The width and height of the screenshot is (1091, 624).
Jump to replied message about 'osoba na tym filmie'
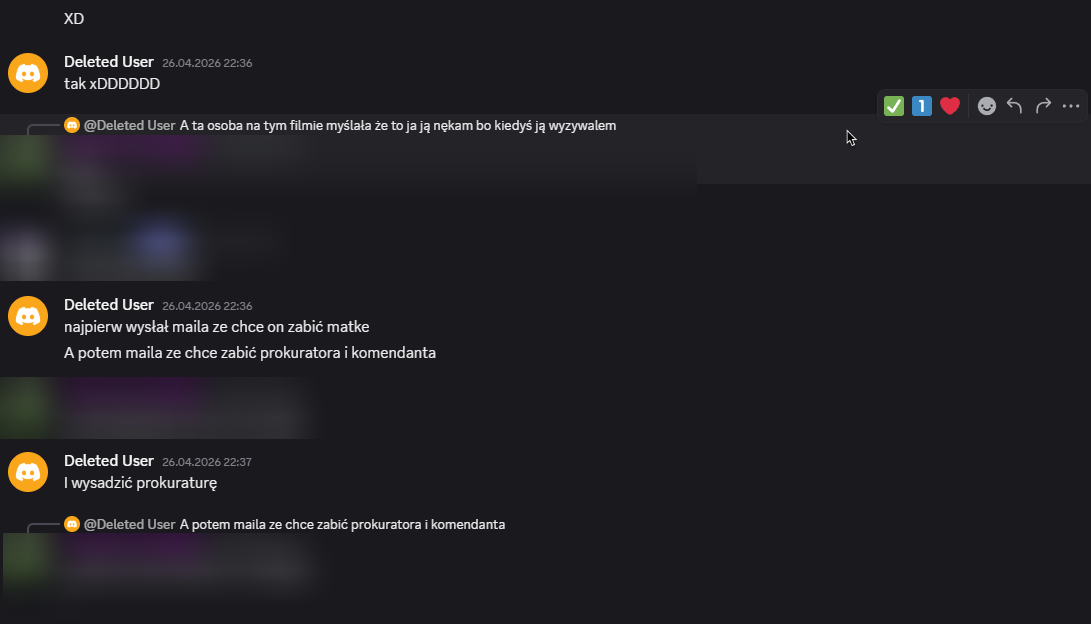point(398,126)
